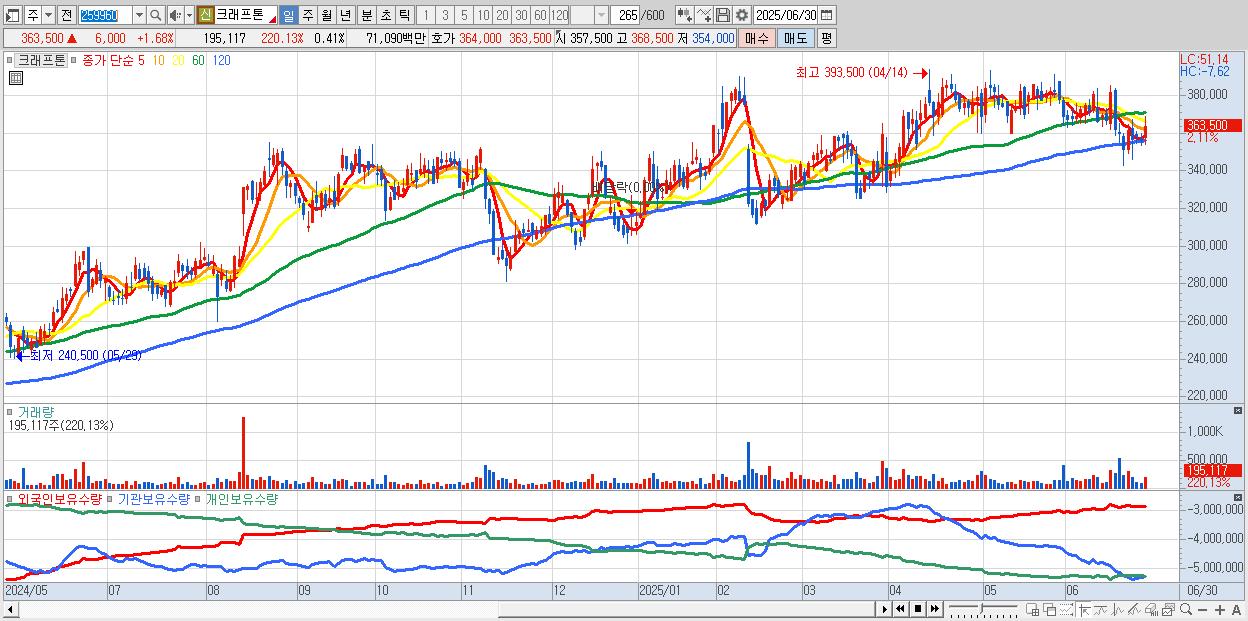The height and width of the screenshot is (621, 1248).
Task: Choose the 10 interval button
Action: (x=483, y=15)
